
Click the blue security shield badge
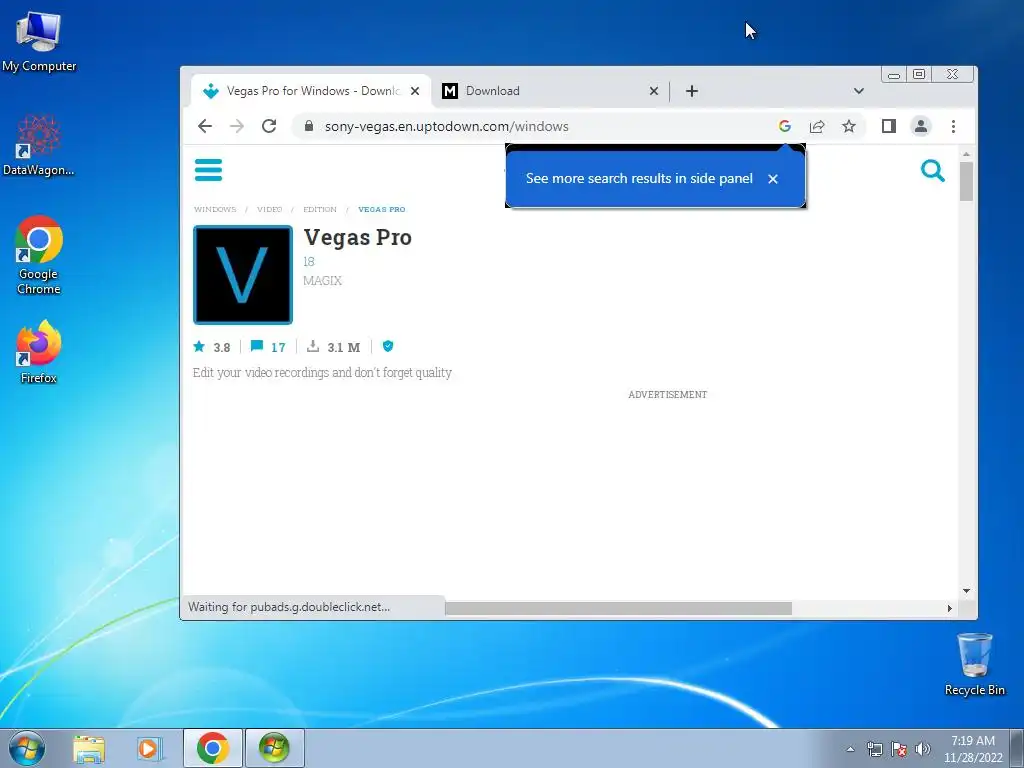388,346
